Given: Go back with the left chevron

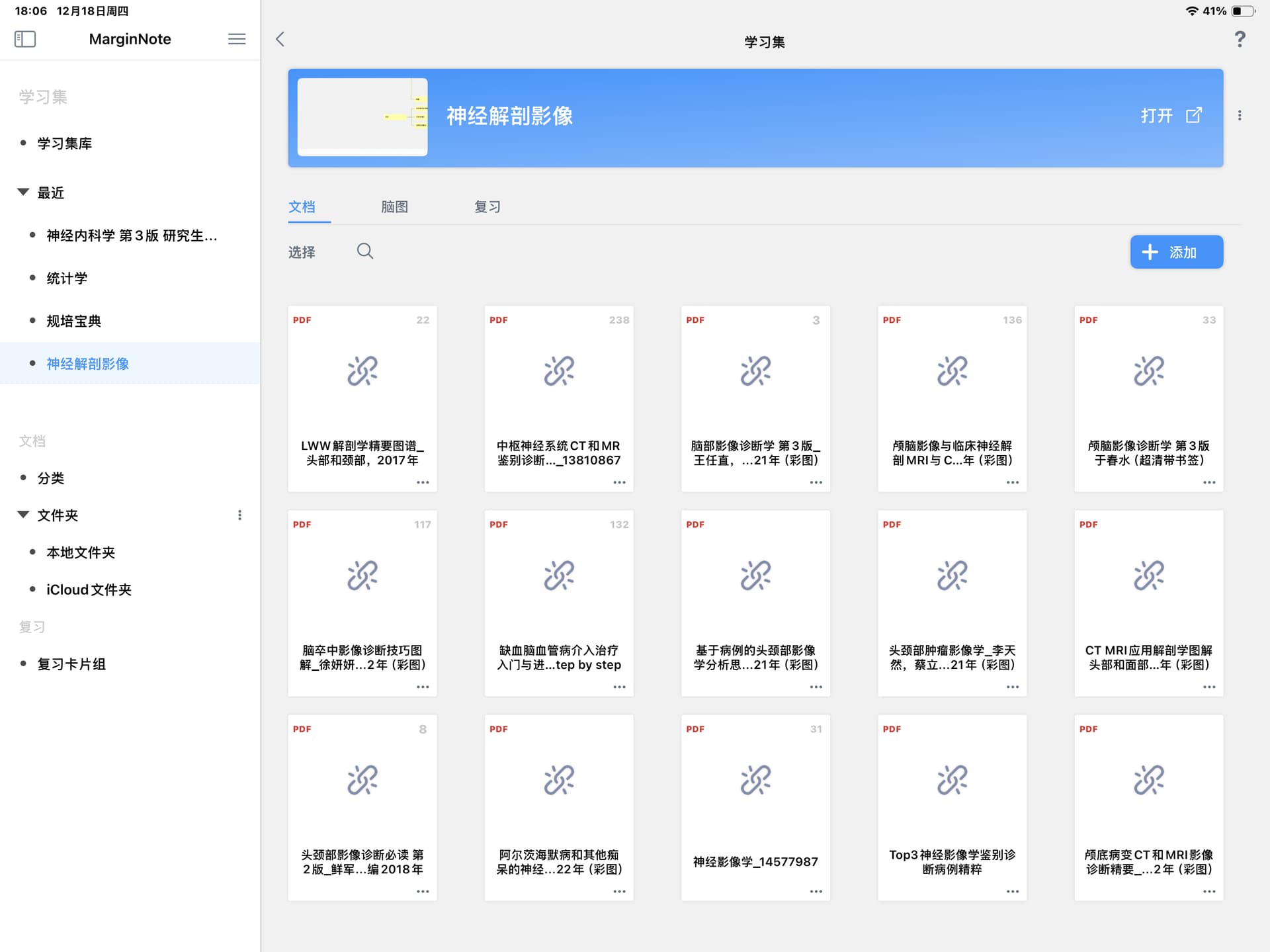Looking at the screenshot, I should (280, 39).
